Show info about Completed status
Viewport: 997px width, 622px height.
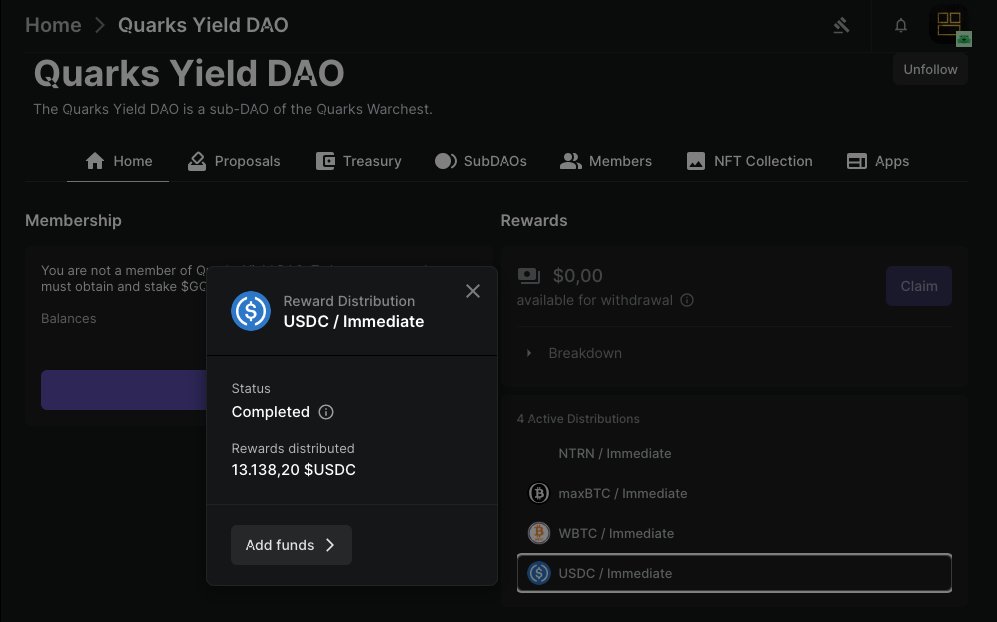[326, 412]
